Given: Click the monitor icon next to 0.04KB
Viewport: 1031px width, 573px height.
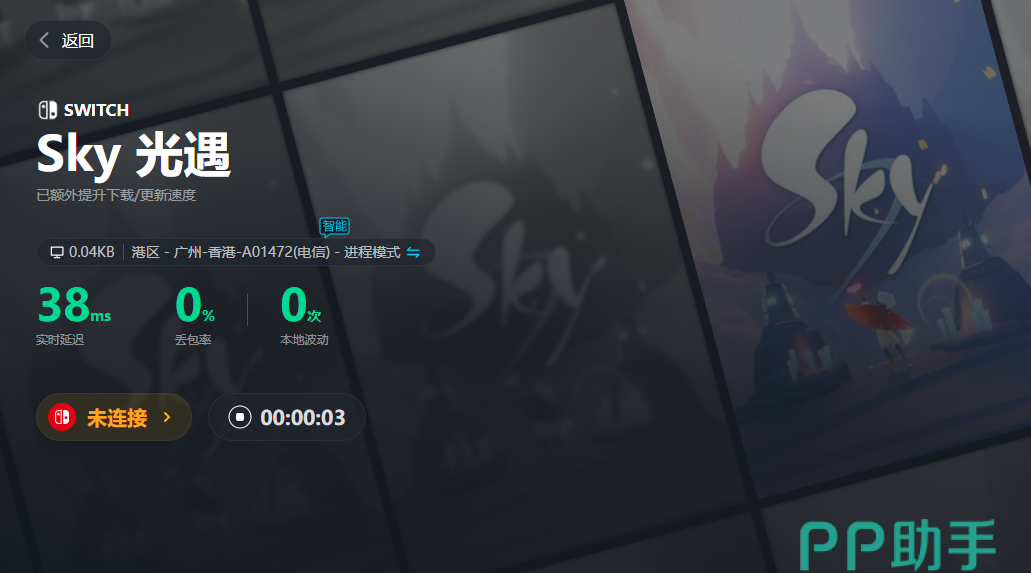Looking at the screenshot, I should (x=57, y=253).
